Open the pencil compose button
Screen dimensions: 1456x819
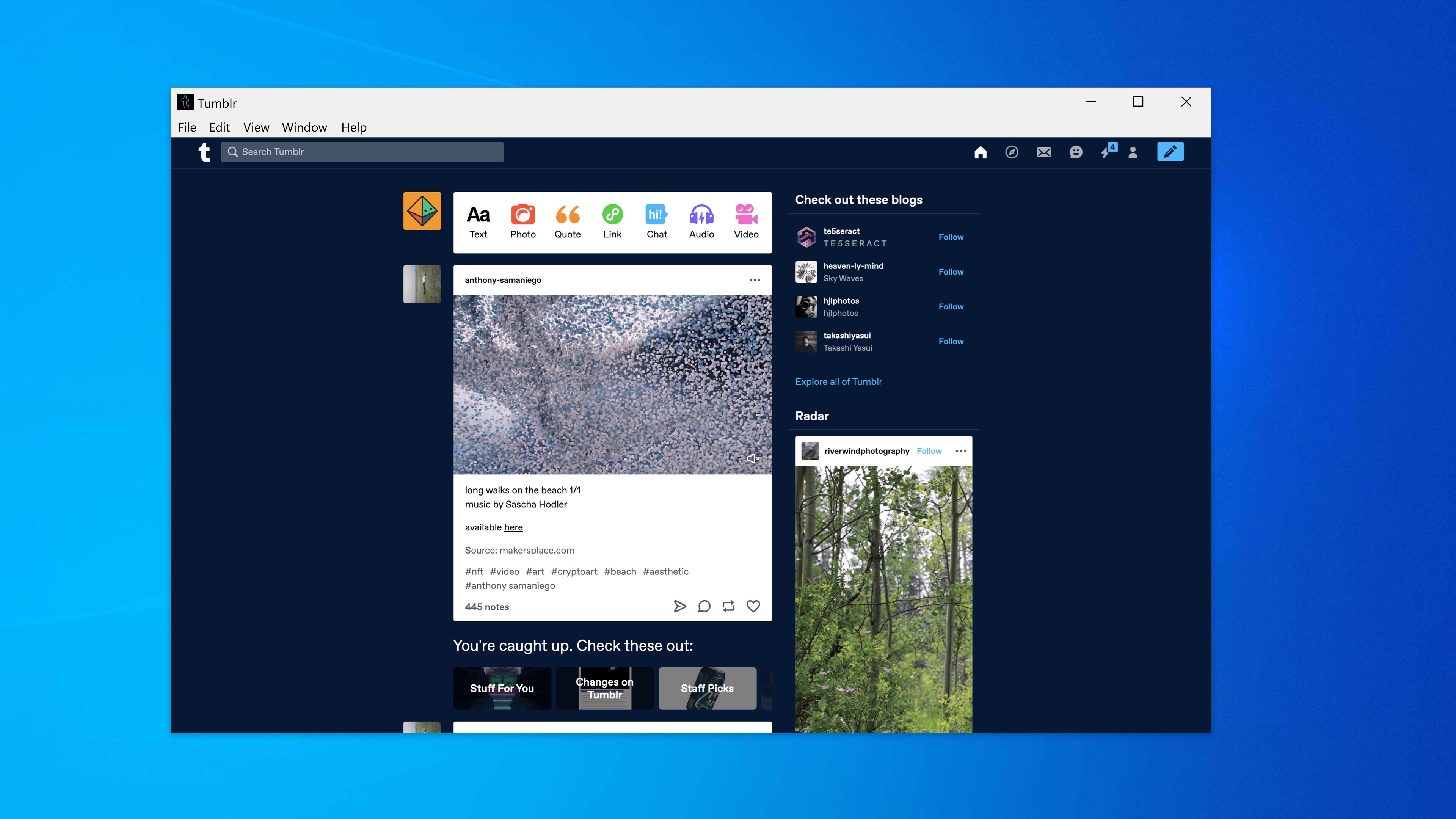tap(1170, 152)
